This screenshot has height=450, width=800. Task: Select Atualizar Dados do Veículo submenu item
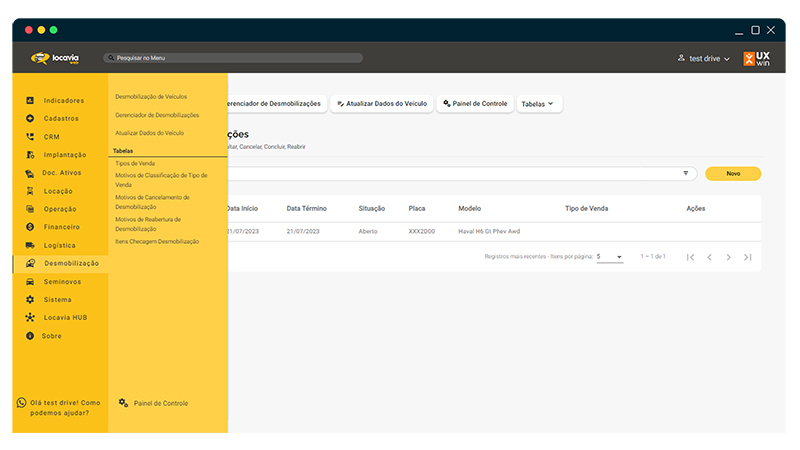tap(149, 133)
